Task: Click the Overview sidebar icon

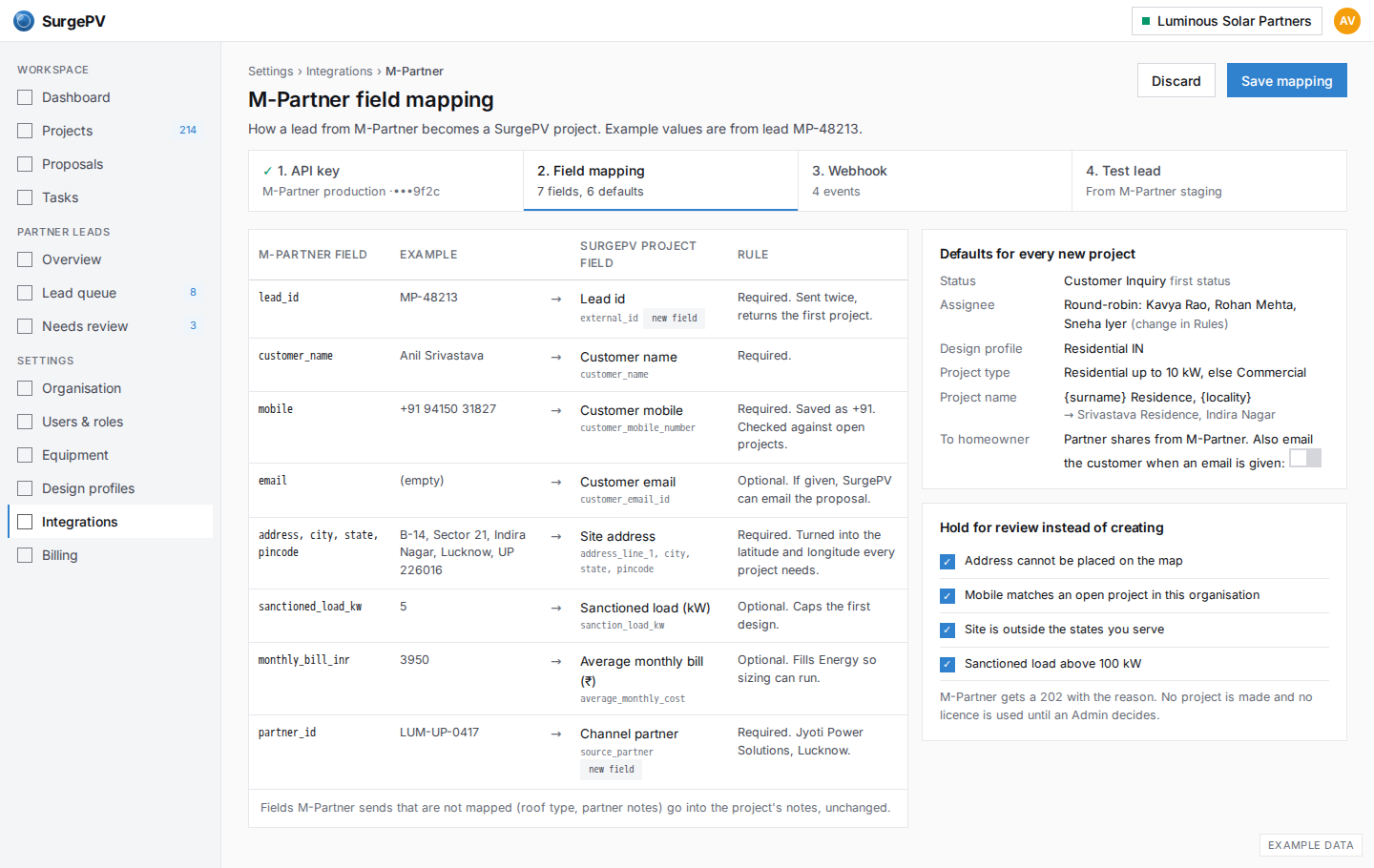Action: [25, 259]
